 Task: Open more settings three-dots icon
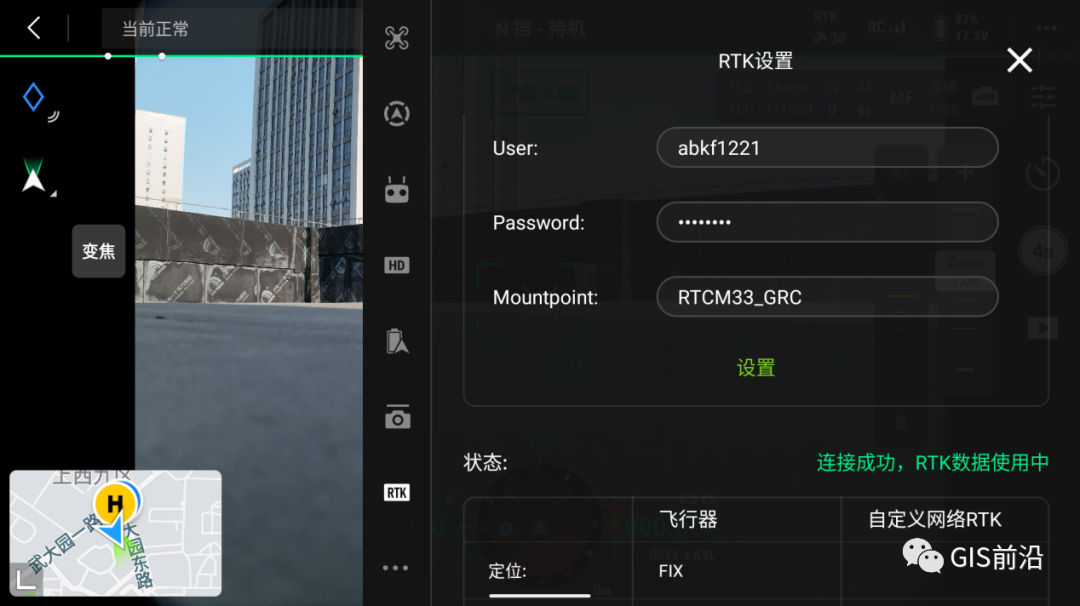point(395,568)
